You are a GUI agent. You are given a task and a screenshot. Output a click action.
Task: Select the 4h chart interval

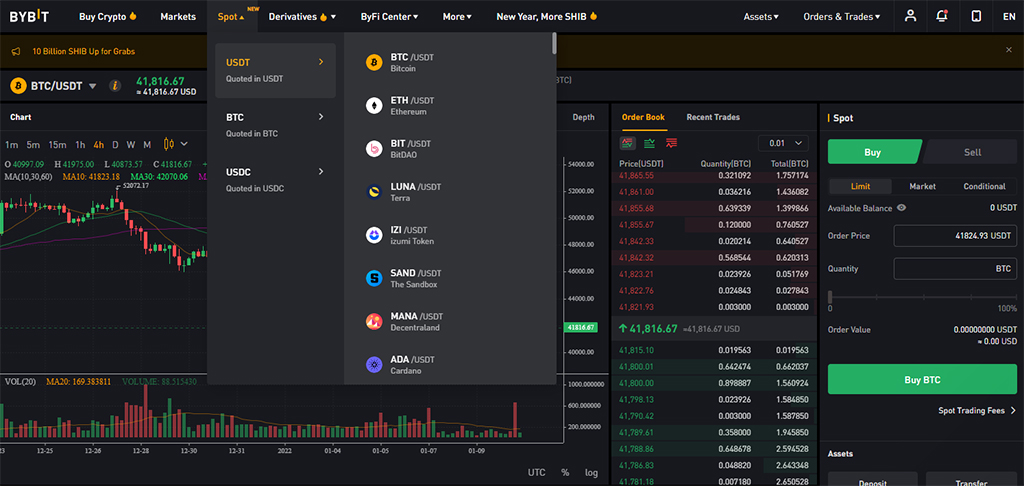coord(99,144)
